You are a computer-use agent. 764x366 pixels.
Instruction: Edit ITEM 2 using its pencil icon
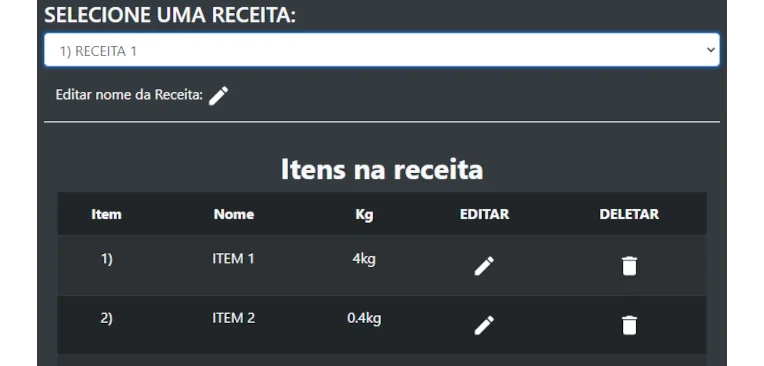pos(484,325)
